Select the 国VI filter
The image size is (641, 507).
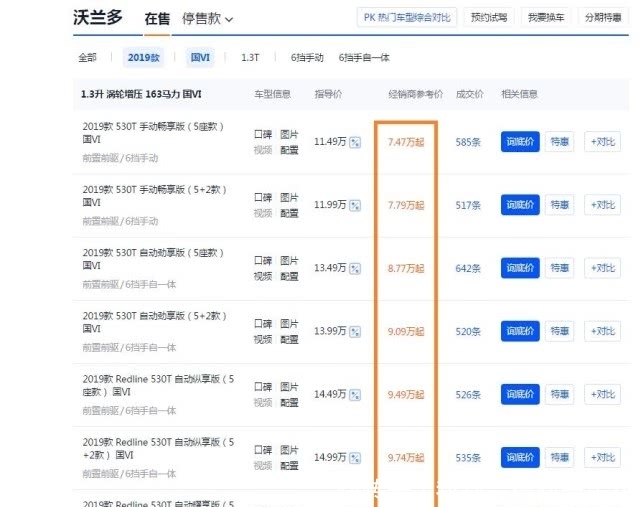(200, 58)
